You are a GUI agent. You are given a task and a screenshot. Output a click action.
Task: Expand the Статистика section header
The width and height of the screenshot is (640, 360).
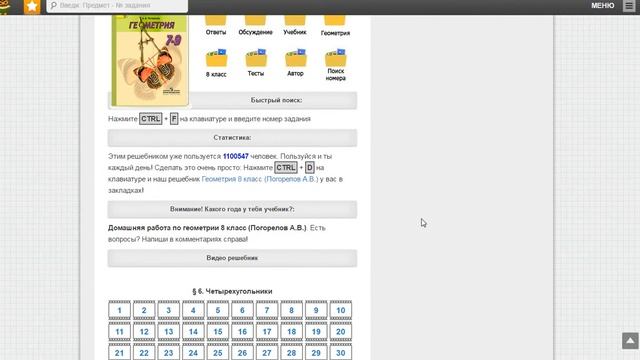click(x=233, y=138)
